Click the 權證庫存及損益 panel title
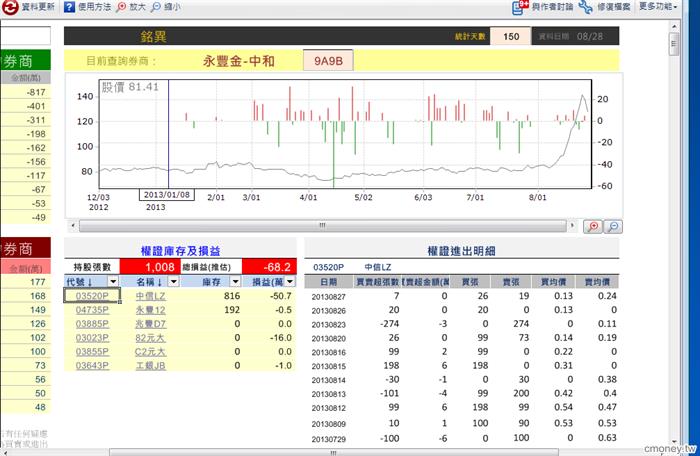Screen dimensions: 700x456 (x=180, y=251)
